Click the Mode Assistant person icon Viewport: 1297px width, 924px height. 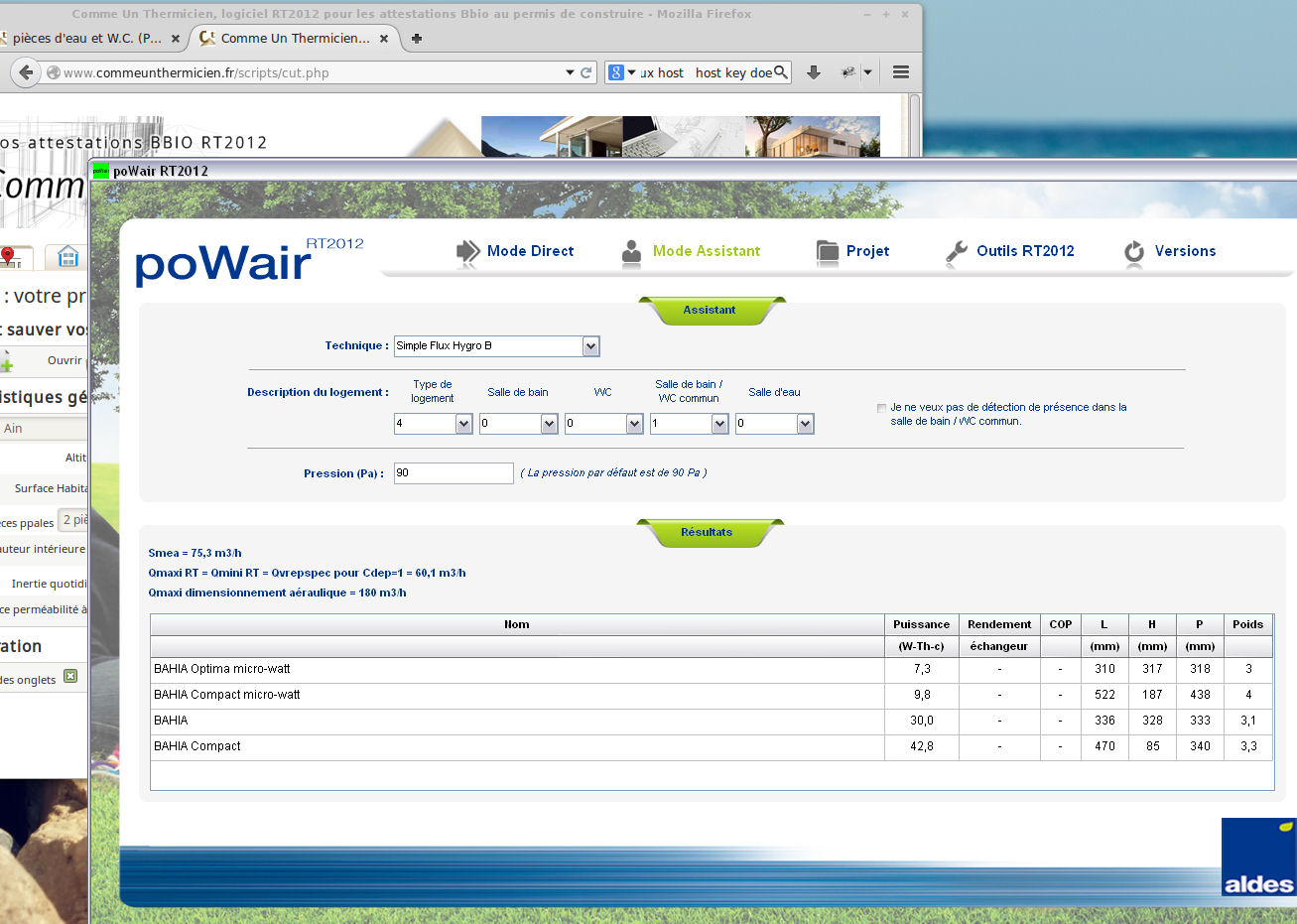[x=631, y=252]
